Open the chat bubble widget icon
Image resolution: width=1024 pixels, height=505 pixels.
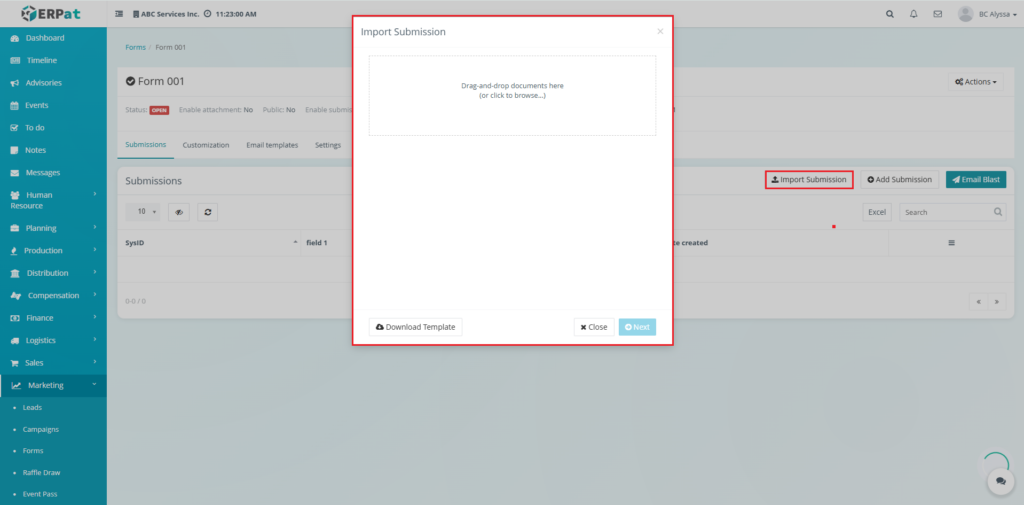(x=999, y=481)
